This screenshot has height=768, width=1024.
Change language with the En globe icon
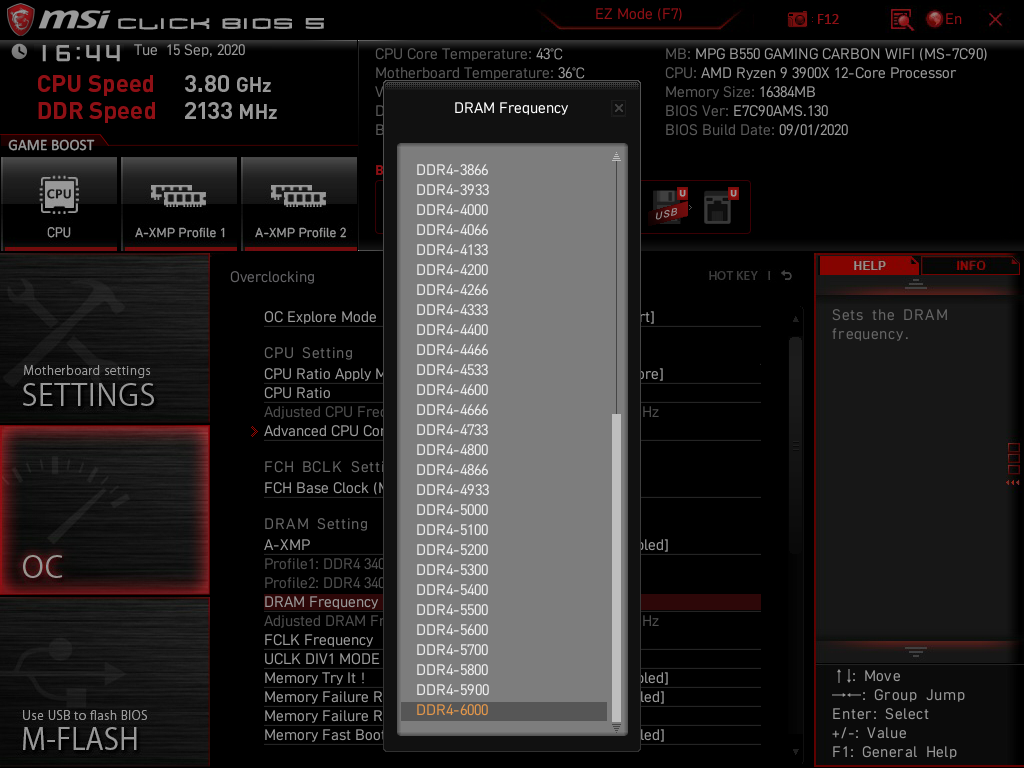click(944, 19)
